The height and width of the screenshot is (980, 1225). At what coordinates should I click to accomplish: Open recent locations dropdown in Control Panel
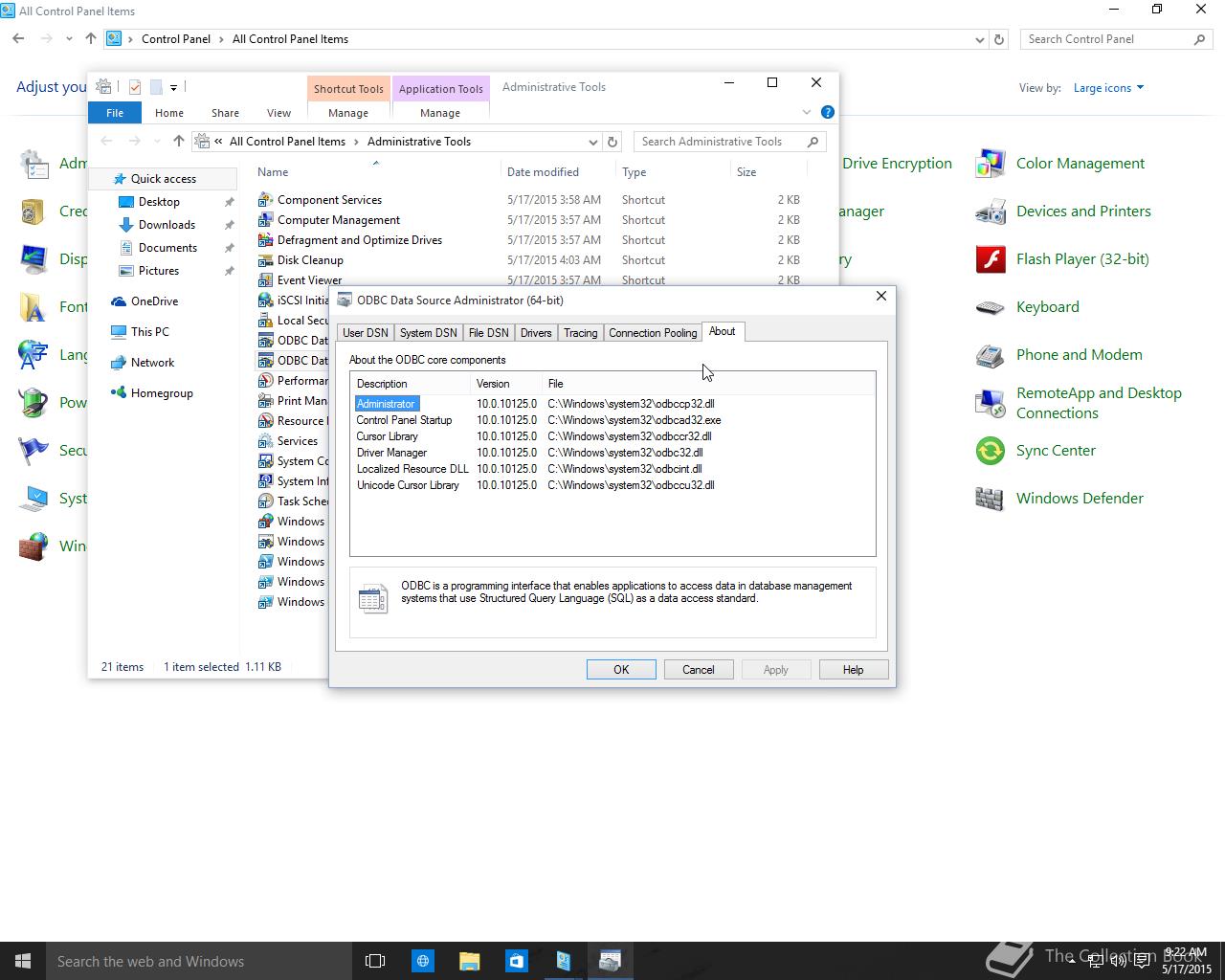69,39
